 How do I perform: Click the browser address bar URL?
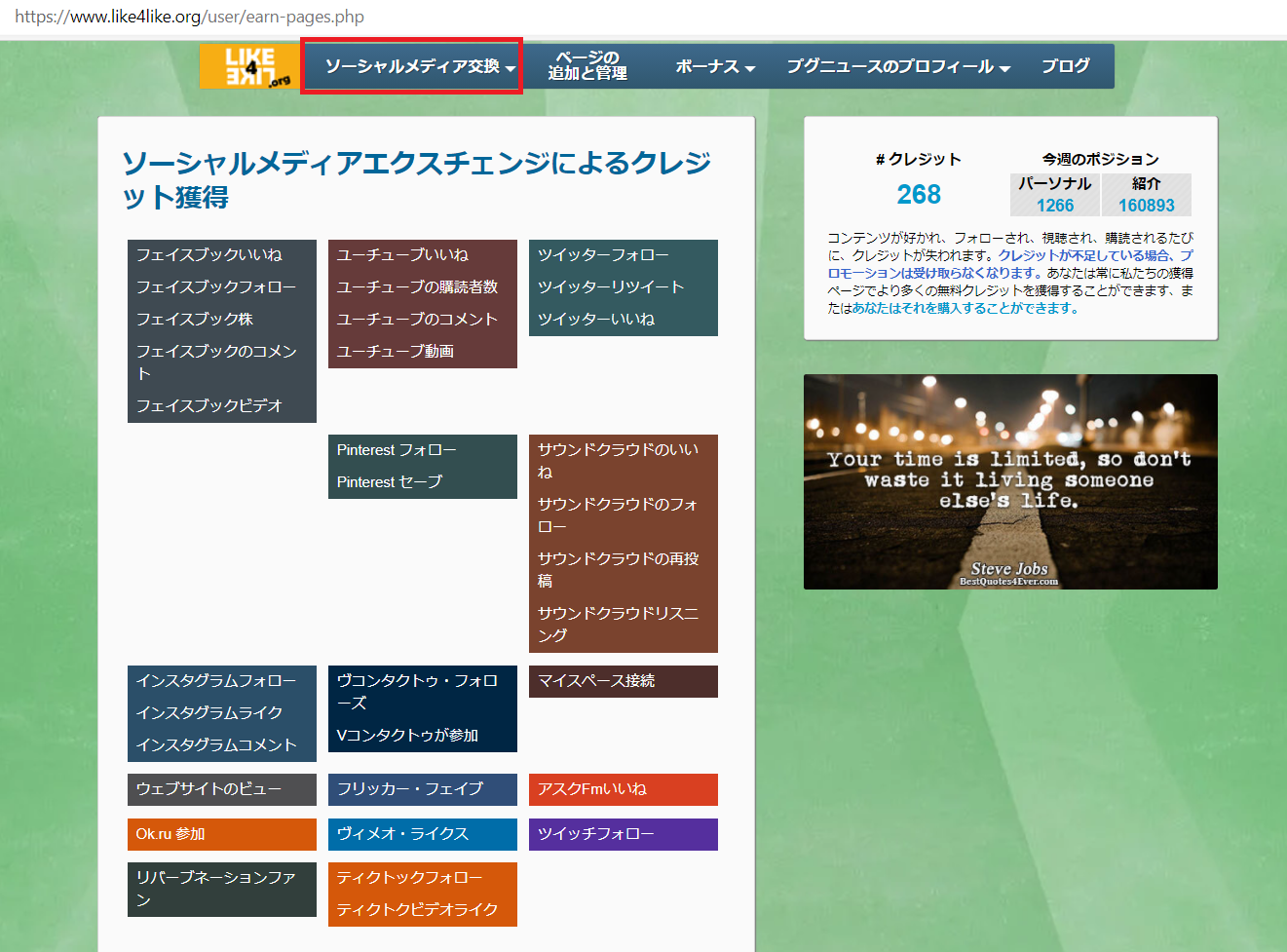[190, 17]
